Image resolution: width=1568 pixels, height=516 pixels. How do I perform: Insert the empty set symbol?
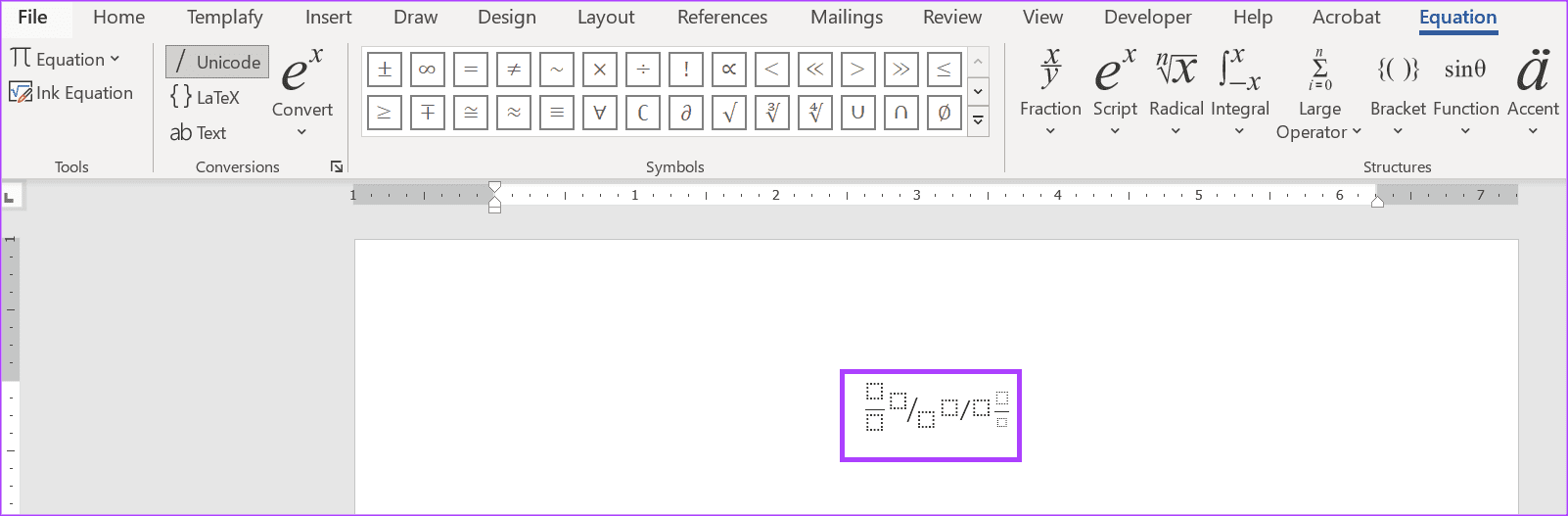pos(945,113)
